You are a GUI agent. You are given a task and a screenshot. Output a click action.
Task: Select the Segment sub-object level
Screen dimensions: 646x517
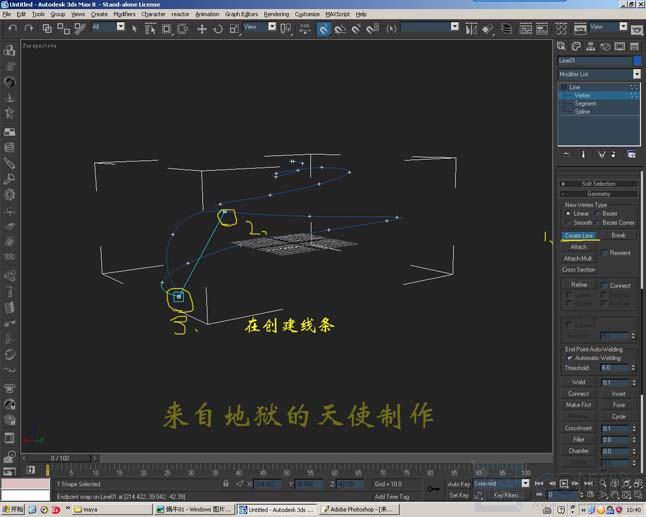[x=585, y=103]
